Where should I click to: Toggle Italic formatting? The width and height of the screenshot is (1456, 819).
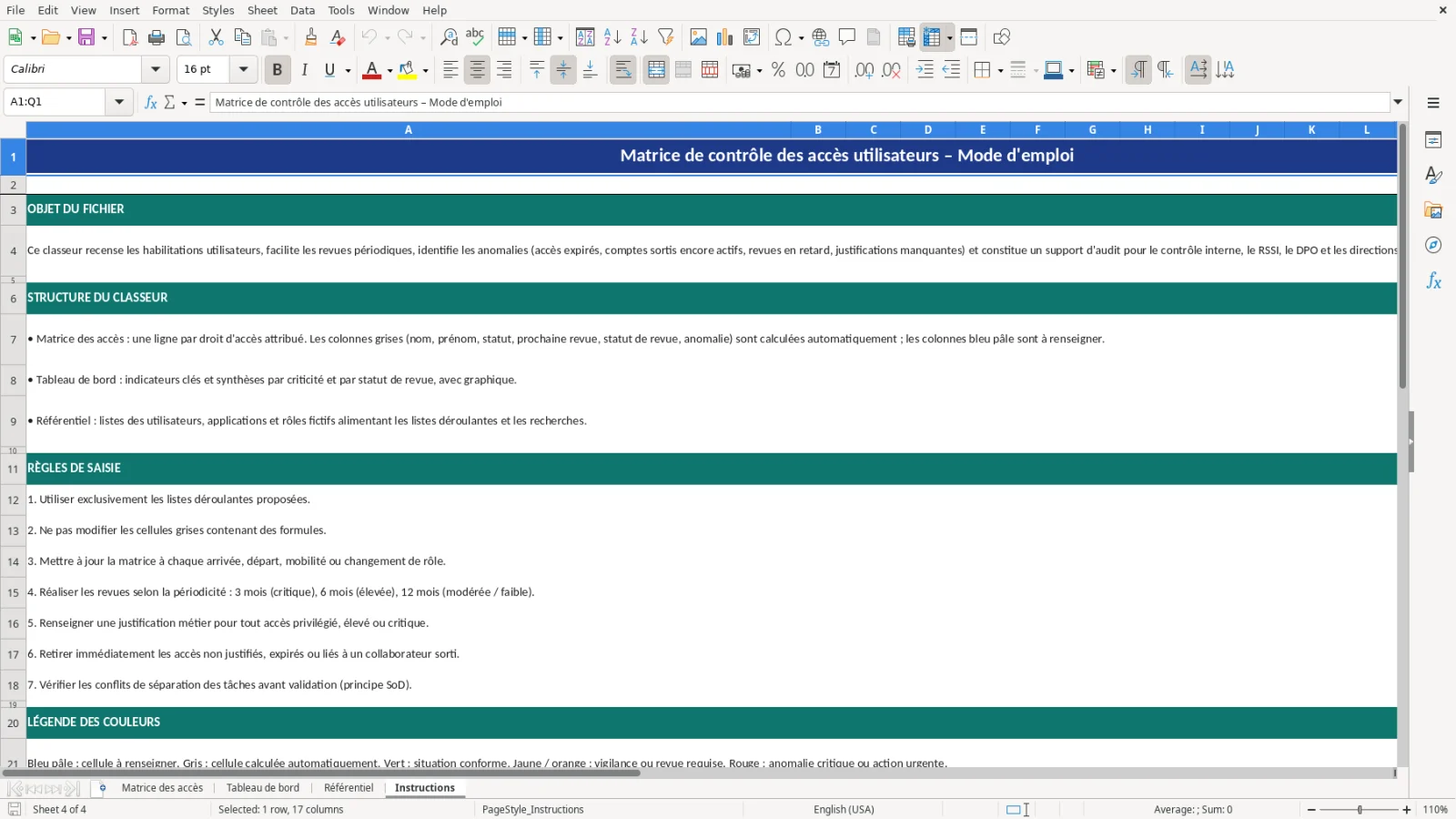point(304,70)
